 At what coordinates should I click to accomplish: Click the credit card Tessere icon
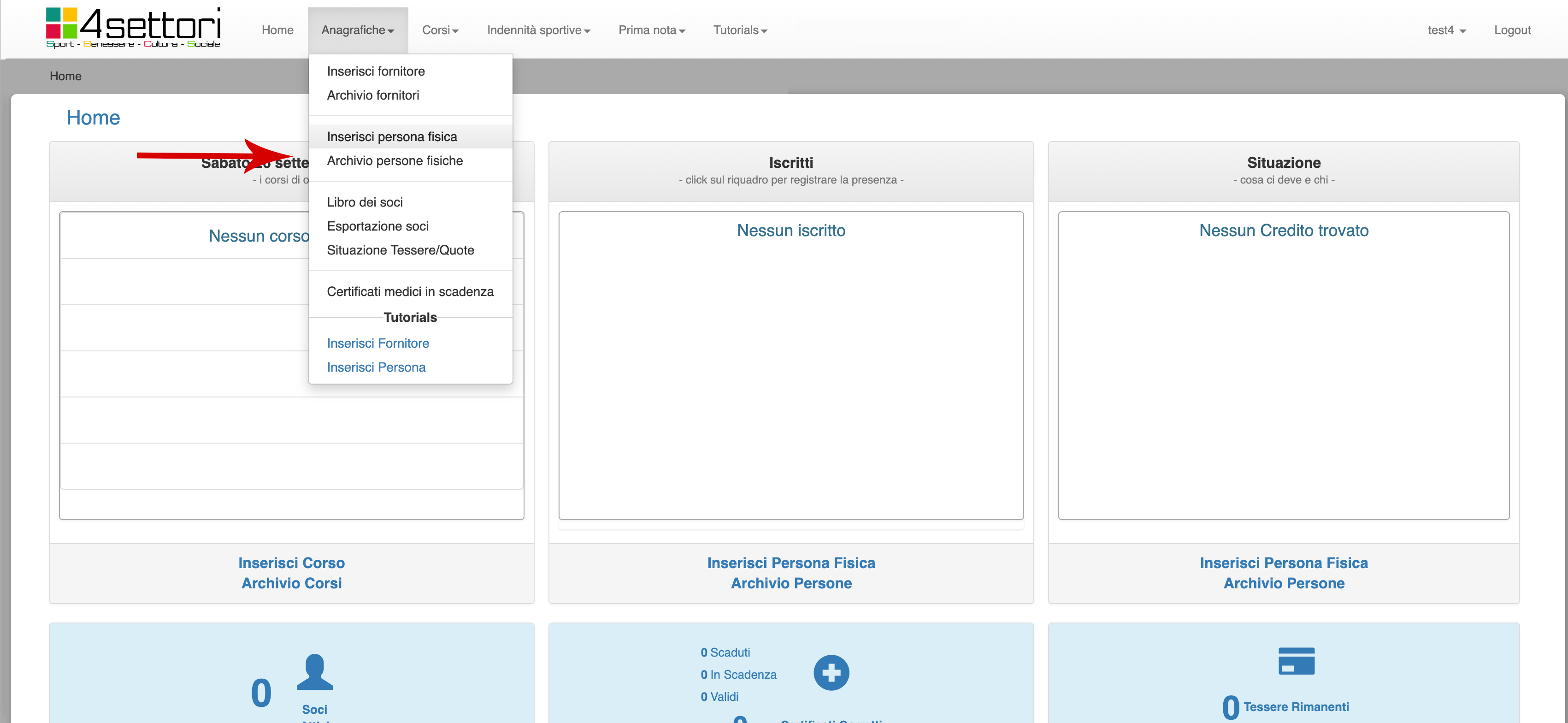(x=1296, y=661)
